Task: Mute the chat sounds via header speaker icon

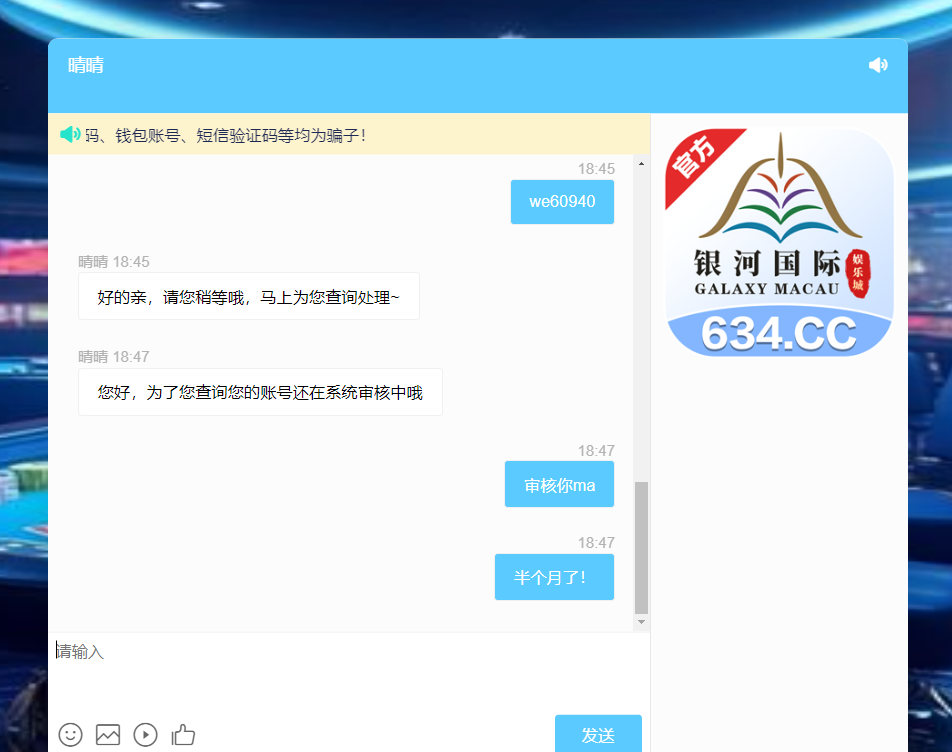Action: pyautogui.click(x=877, y=64)
